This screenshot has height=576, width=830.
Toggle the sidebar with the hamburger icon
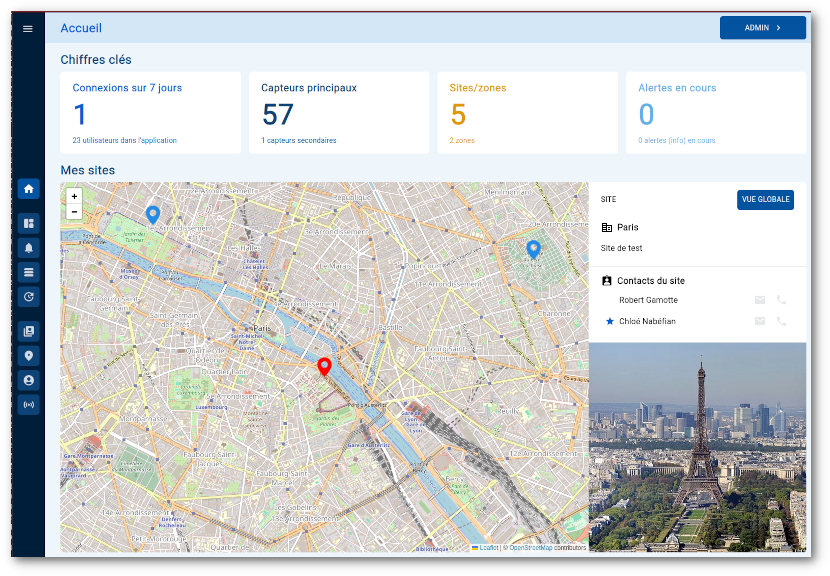[28, 28]
